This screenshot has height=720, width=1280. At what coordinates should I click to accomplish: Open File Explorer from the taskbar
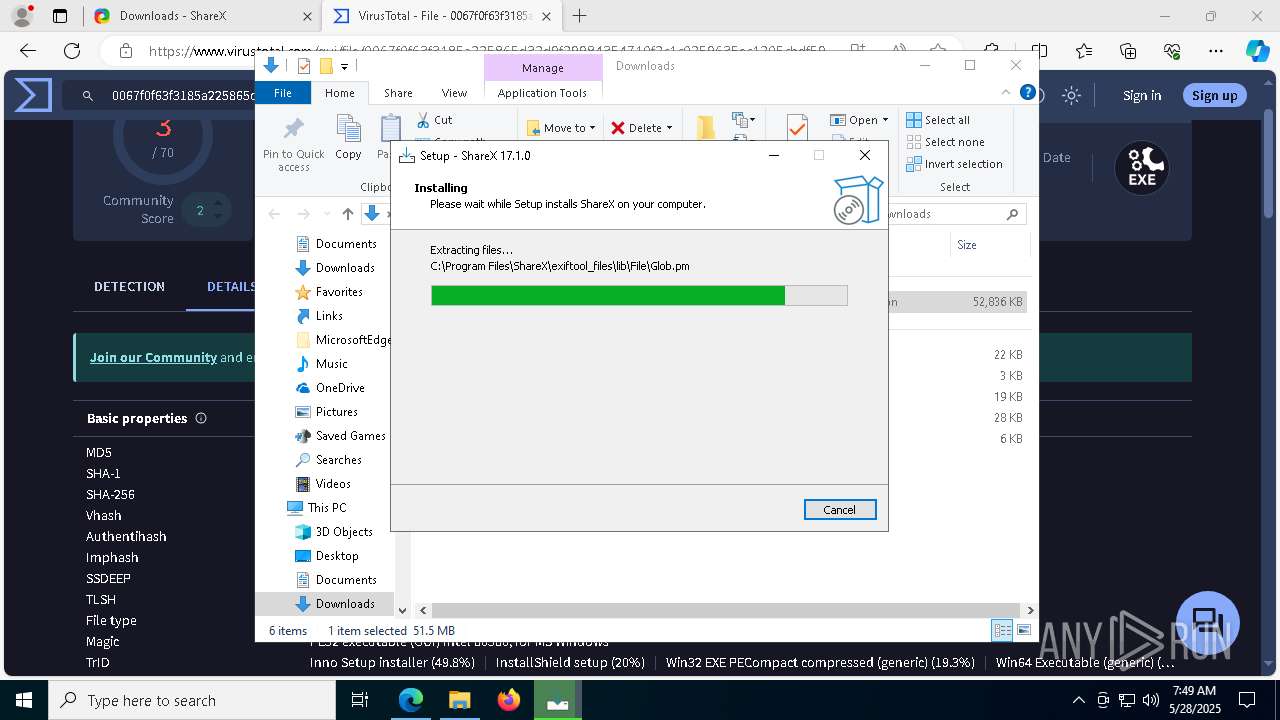(x=460, y=700)
